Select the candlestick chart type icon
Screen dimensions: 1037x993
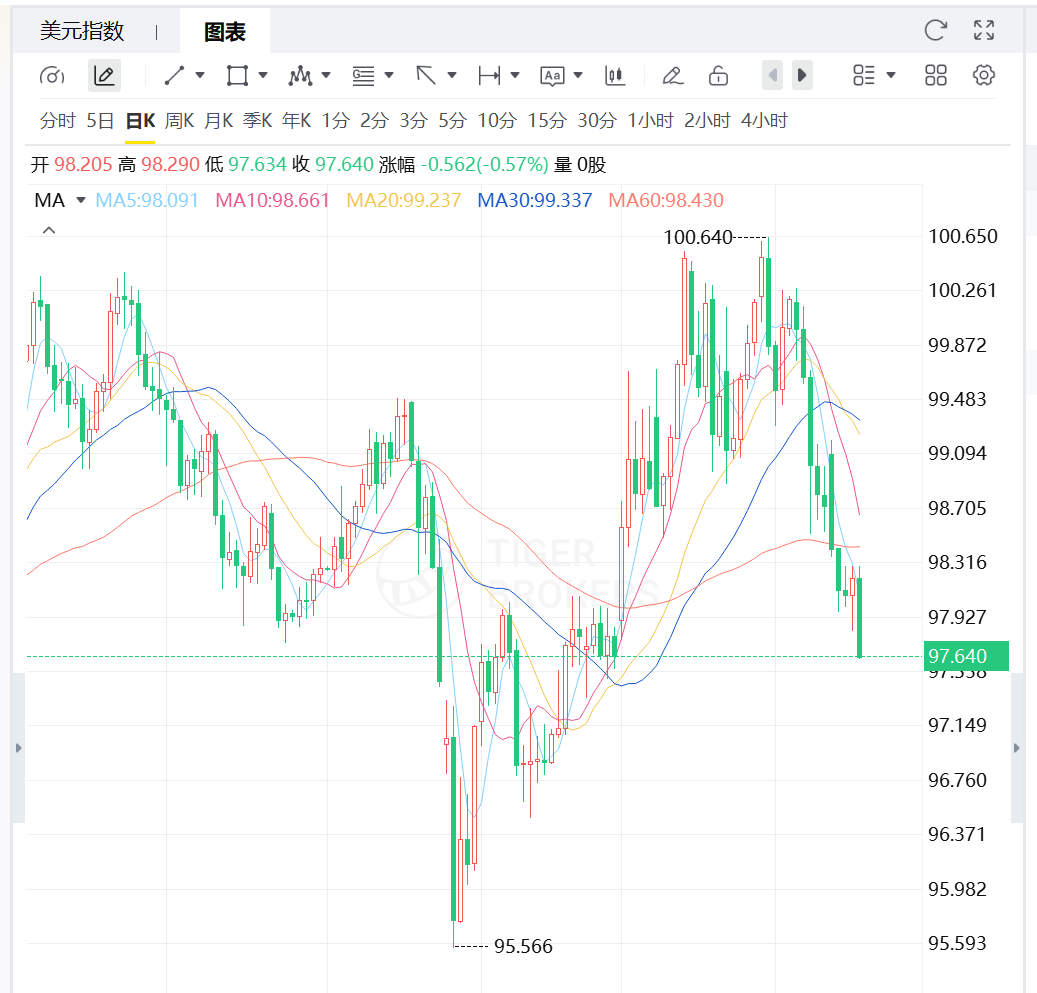point(614,75)
